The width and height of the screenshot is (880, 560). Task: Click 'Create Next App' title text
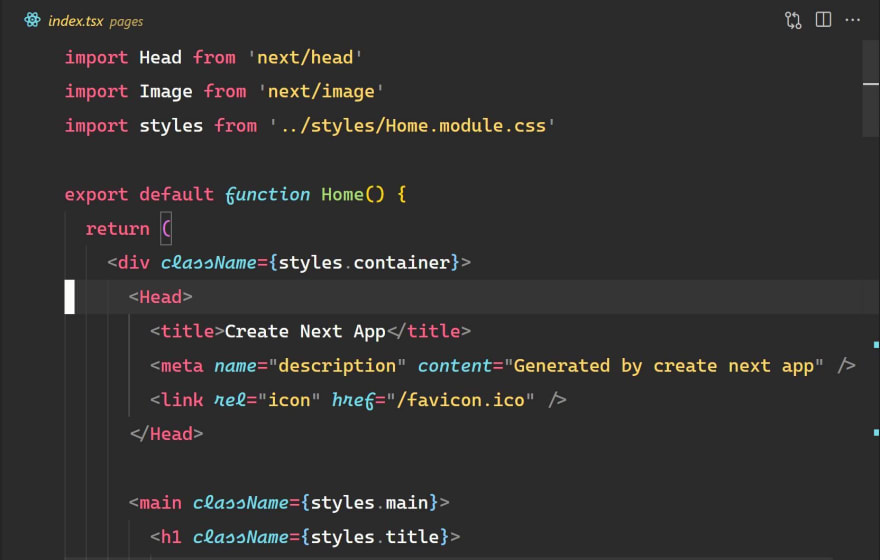click(305, 332)
